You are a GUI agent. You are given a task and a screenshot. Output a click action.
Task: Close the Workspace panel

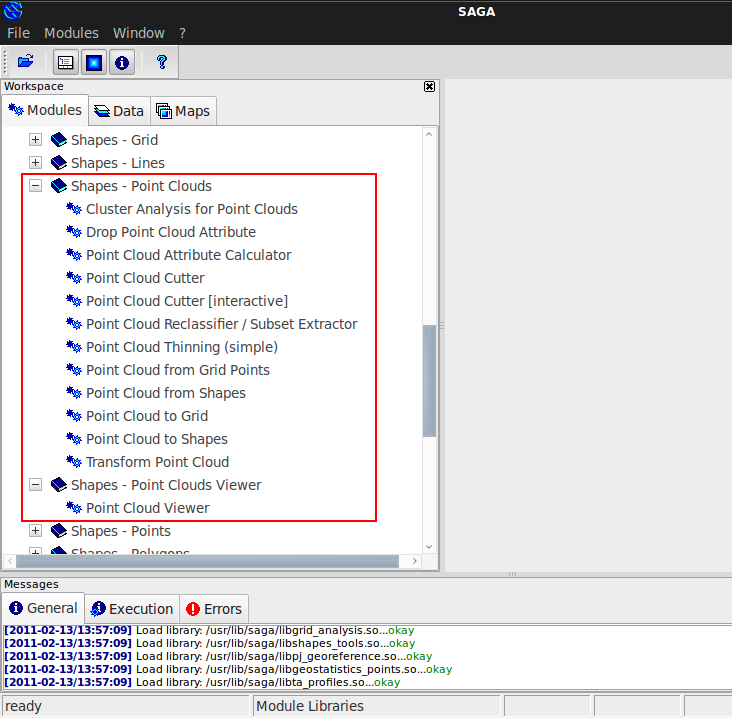click(430, 87)
